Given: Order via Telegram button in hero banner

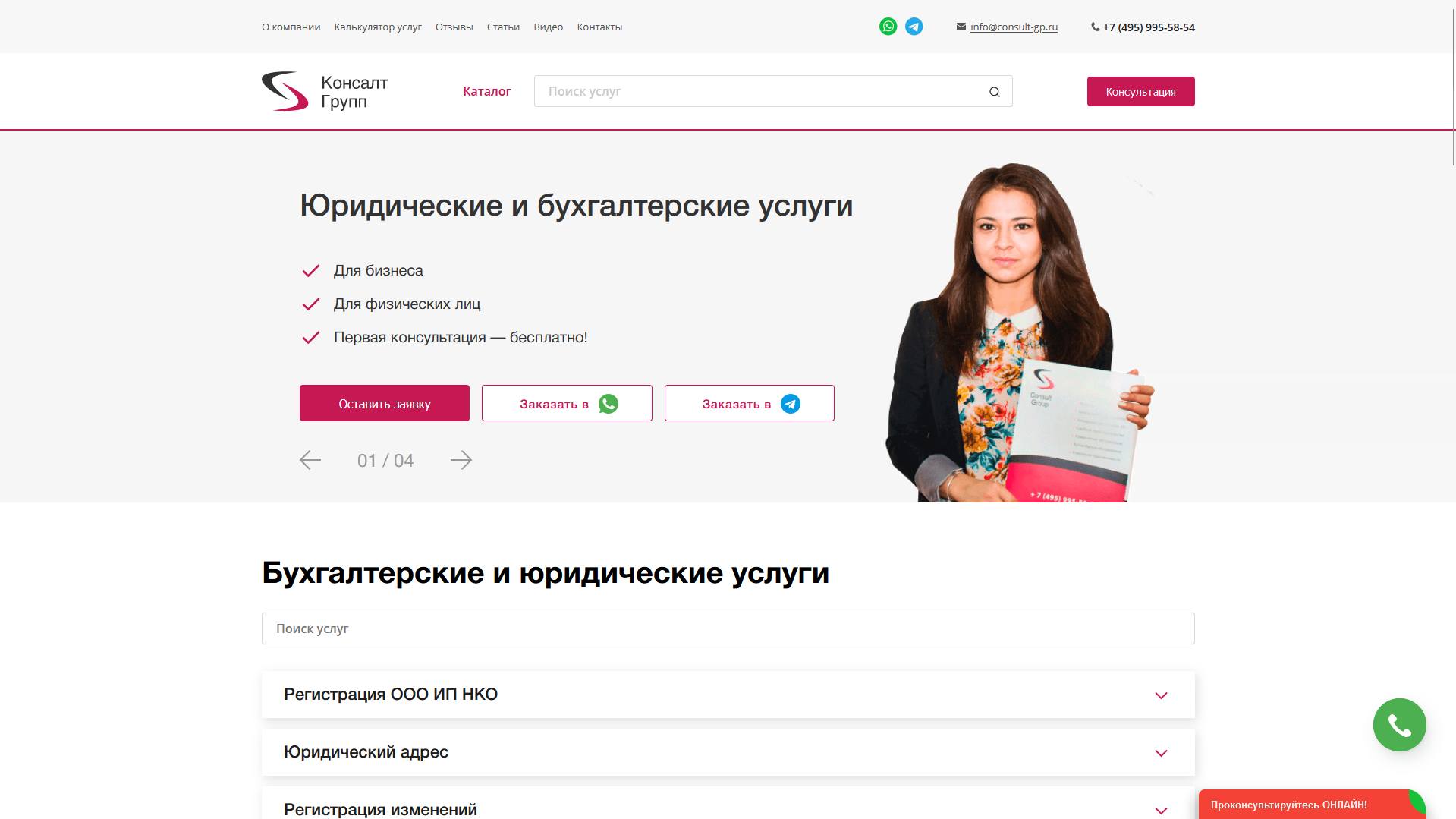Looking at the screenshot, I should tap(749, 403).
